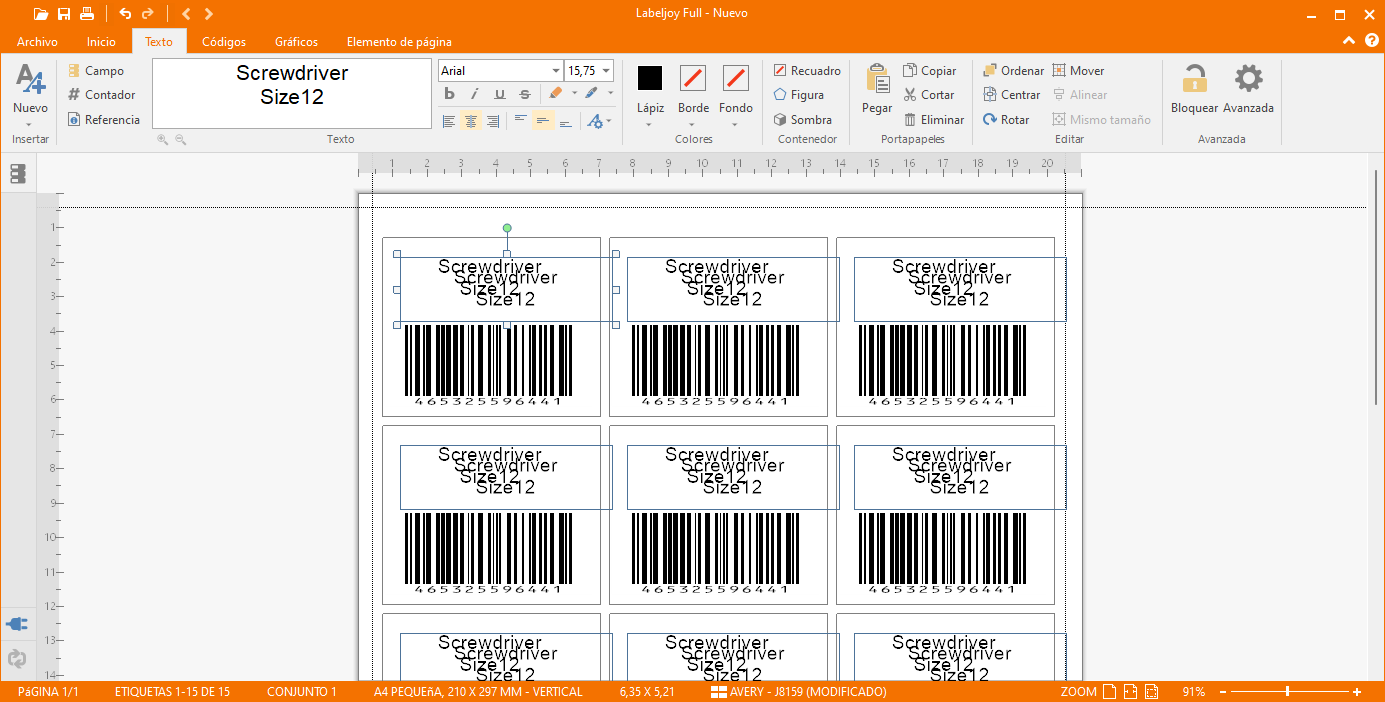Print labels using the printer icon

(x=87, y=14)
